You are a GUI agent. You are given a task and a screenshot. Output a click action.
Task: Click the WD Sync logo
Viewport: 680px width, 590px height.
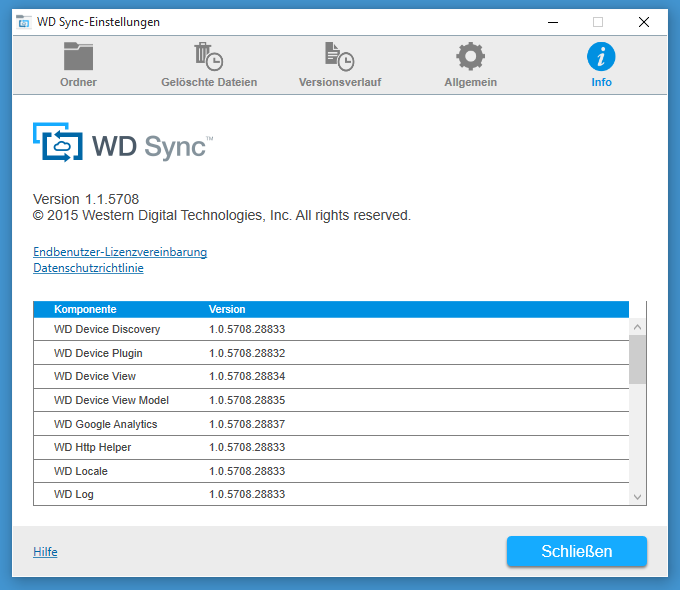[x=123, y=143]
